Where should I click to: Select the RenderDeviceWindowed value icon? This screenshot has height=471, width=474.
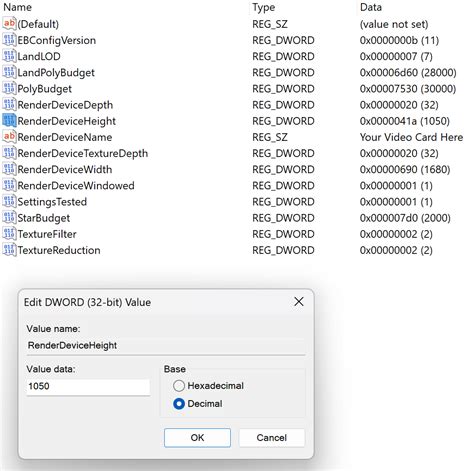9,185
